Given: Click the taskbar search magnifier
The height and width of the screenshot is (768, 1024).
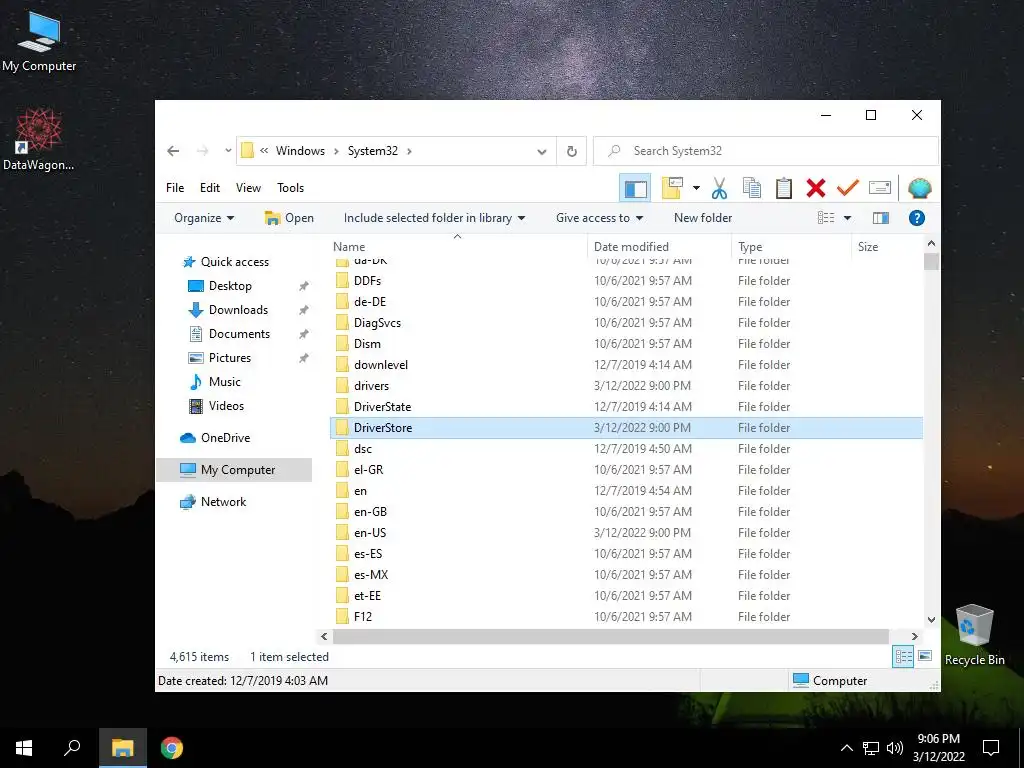Looking at the screenshot, I should pyautogui.click(x=72, y=748).
